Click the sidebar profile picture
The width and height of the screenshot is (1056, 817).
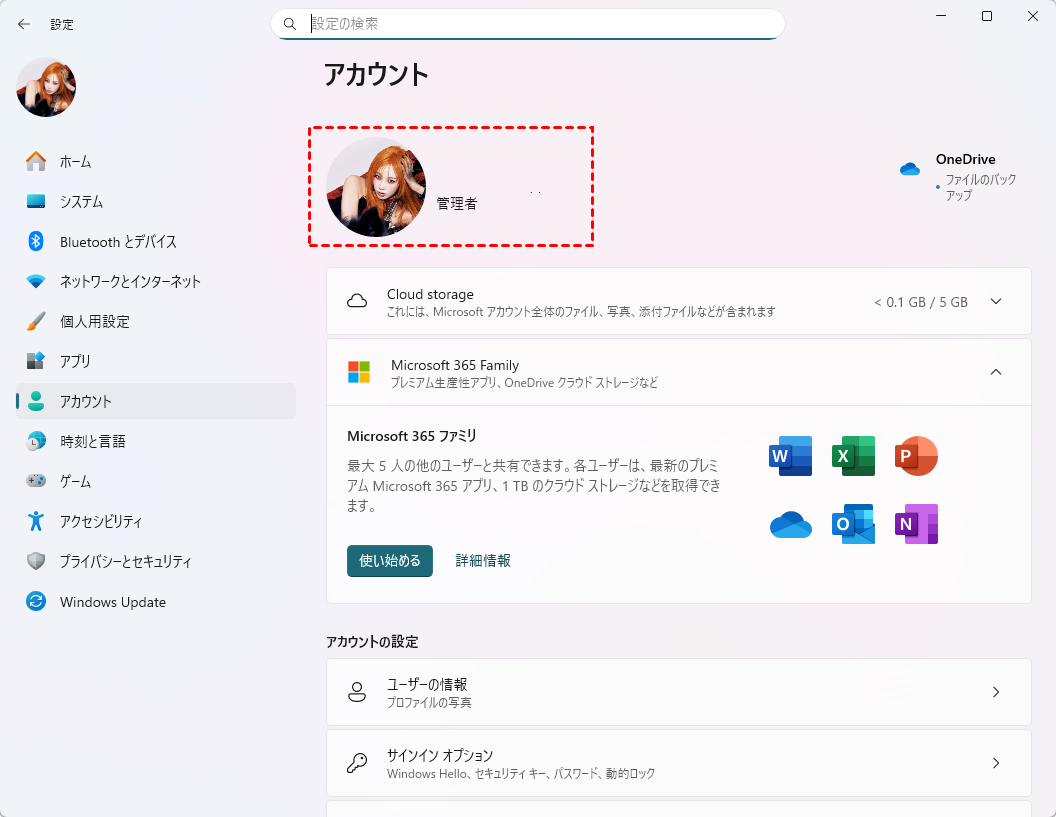pyautogui.click(x=46, y=87)
